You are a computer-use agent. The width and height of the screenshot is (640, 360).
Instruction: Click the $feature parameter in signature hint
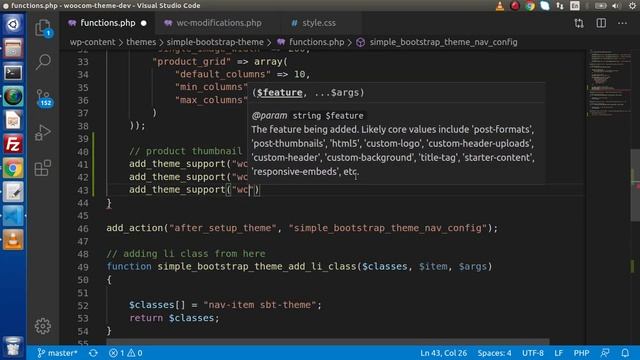click(280, 93)
